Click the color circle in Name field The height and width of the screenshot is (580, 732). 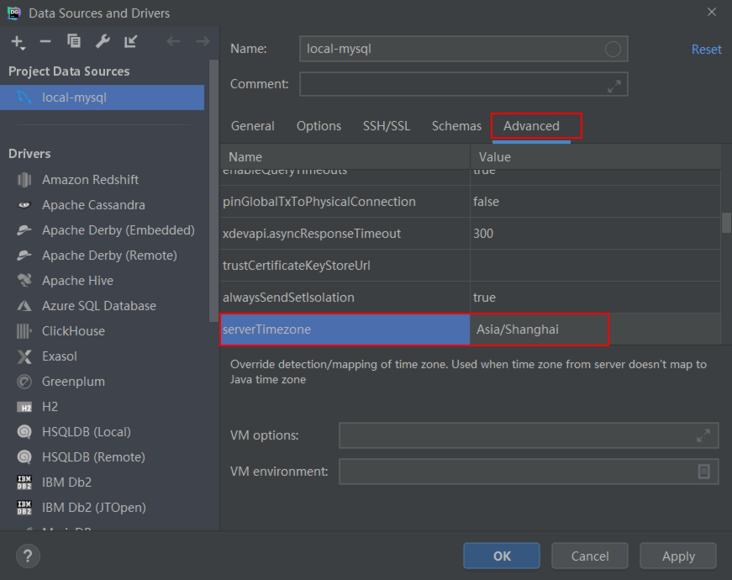click(x=613, y=49)
